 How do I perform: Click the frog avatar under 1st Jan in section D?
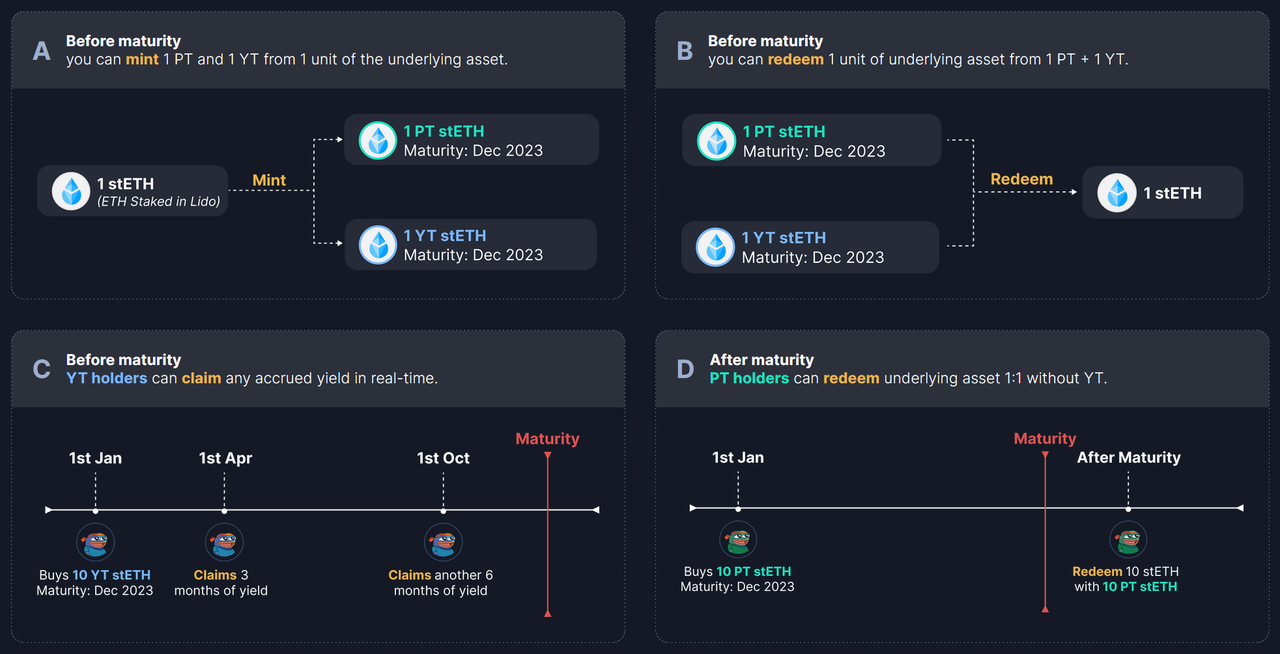point(738,541)
